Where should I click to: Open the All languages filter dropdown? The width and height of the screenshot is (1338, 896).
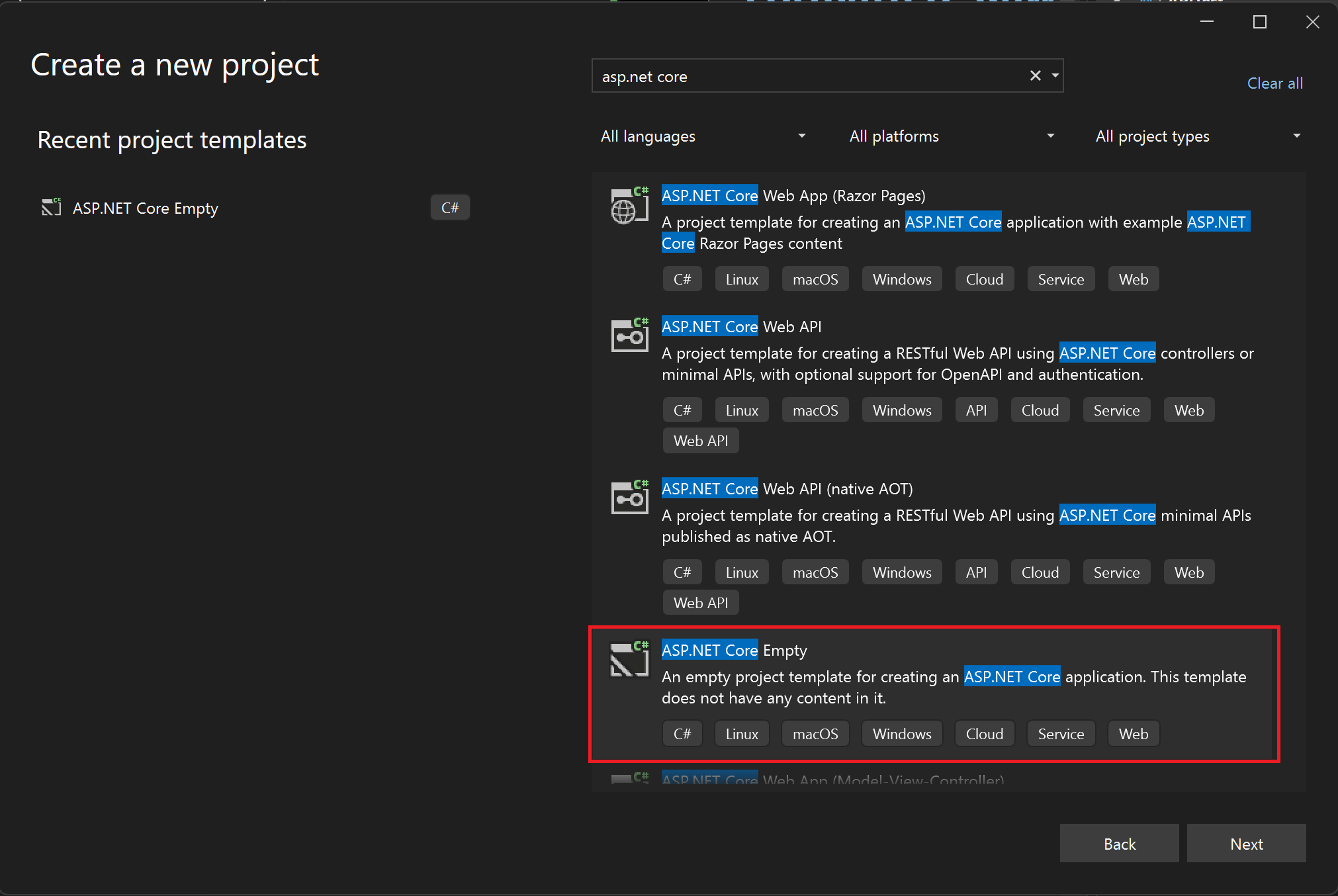(703, 136)
